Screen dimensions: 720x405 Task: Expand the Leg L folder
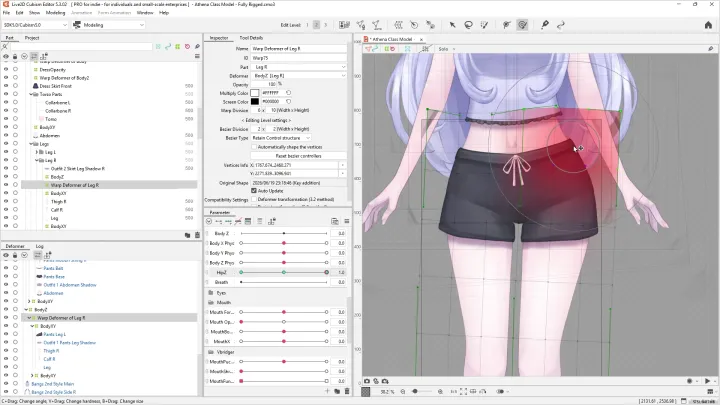pyautogui.click(x=37, y=152)
